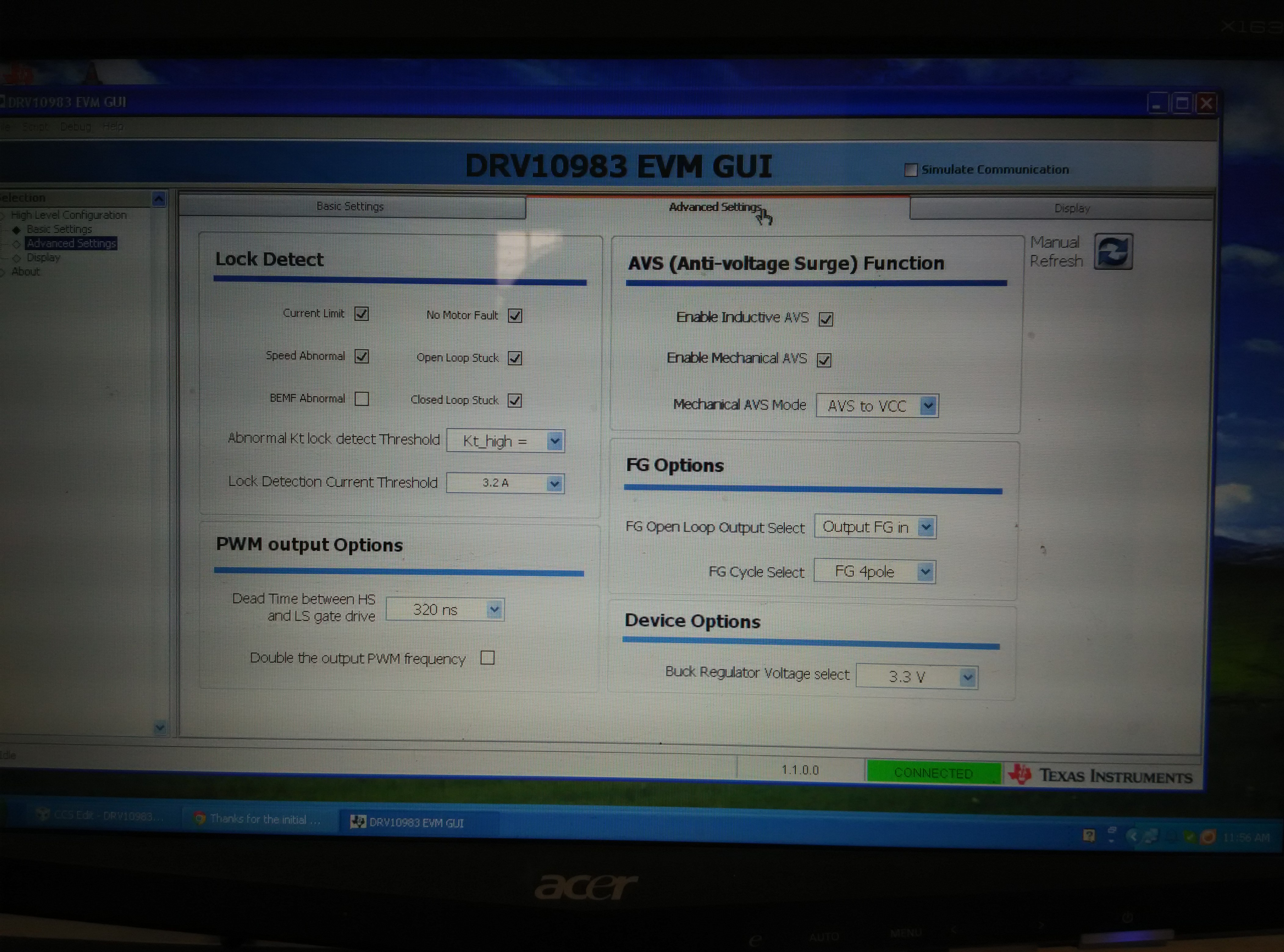
Task: Uncheck Enable Inductive AVS
Action: [x=826, y=319]
